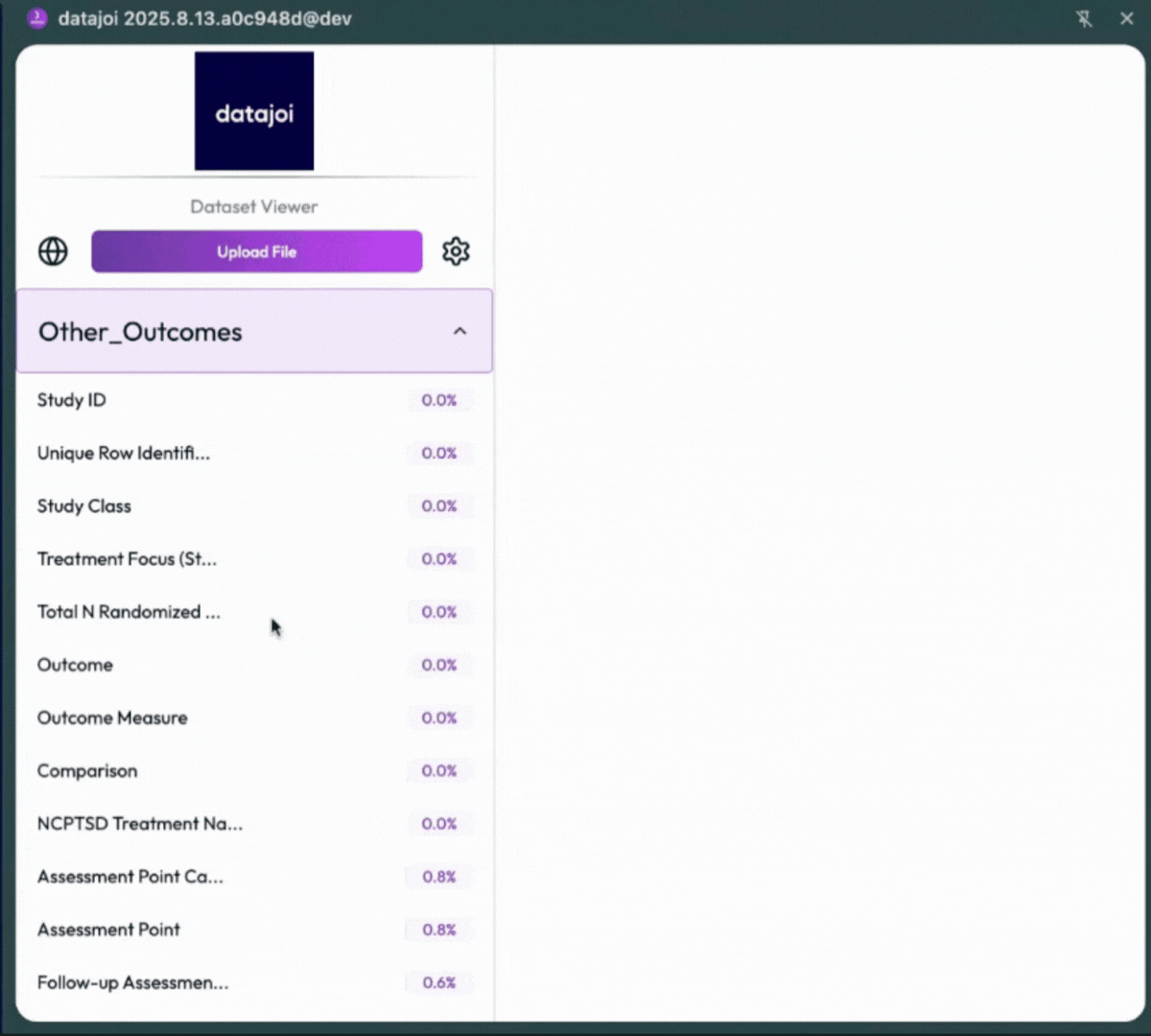Collapse the Other_Outcomes chevron

coord(460,331)
